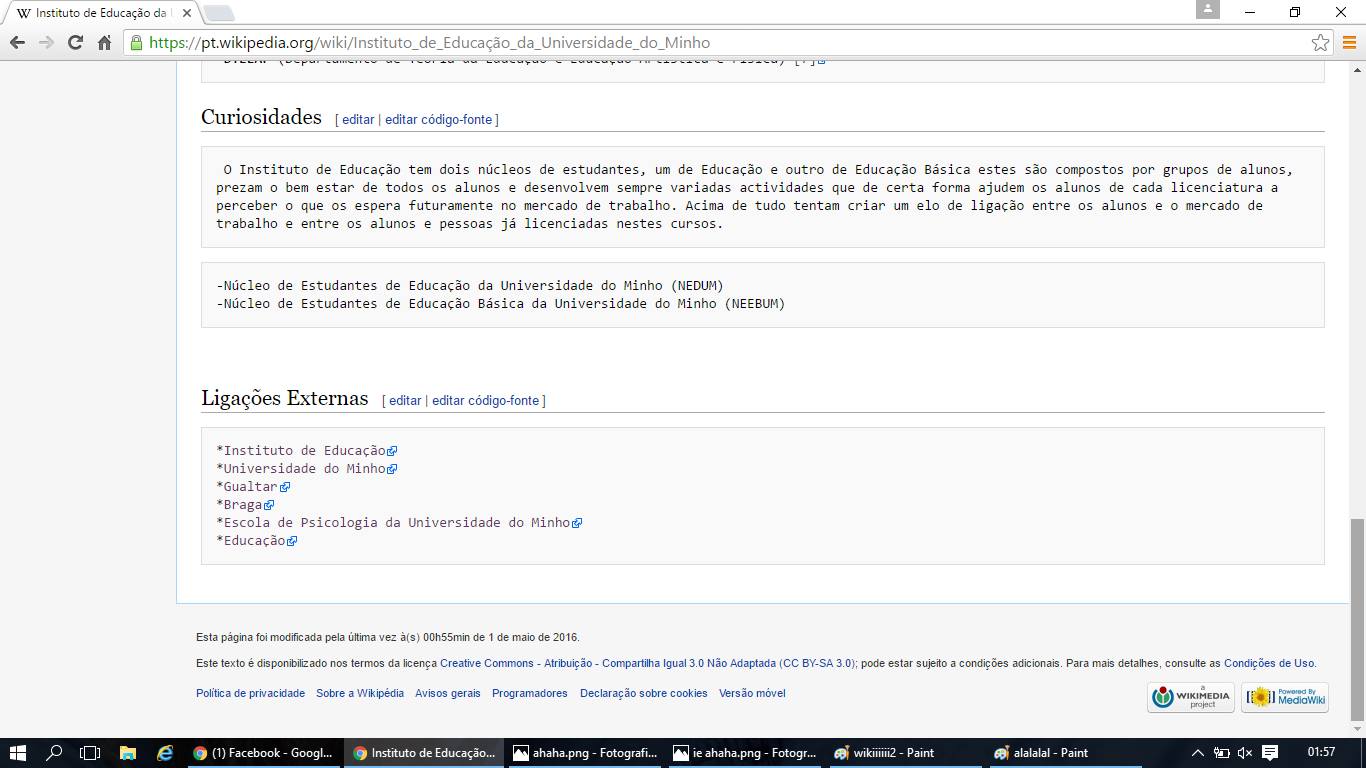Viewport: 1366px width, 768px height.
Task: Open Programadores footer link
Action: point(530,693)
